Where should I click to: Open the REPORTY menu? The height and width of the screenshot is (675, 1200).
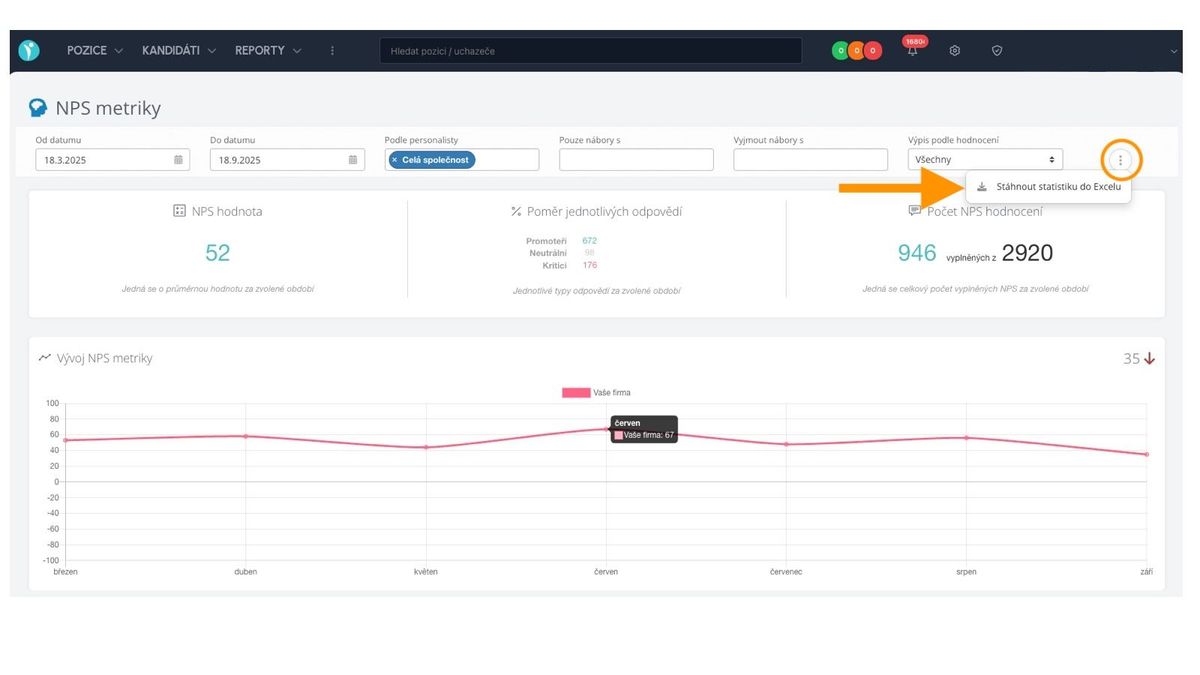click(267, 51)
